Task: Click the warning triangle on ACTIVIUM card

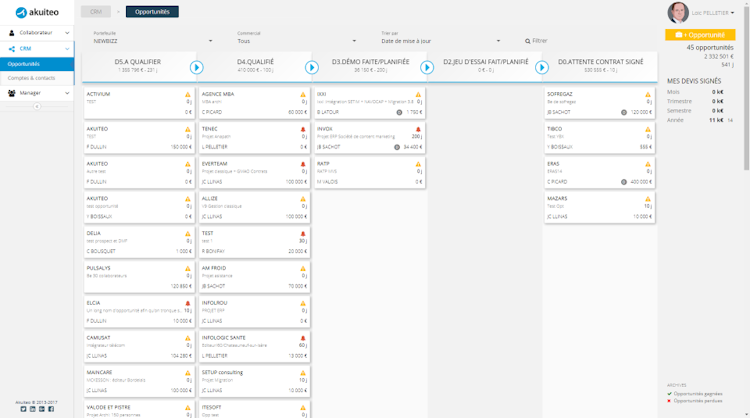Action: pos(188,95)
